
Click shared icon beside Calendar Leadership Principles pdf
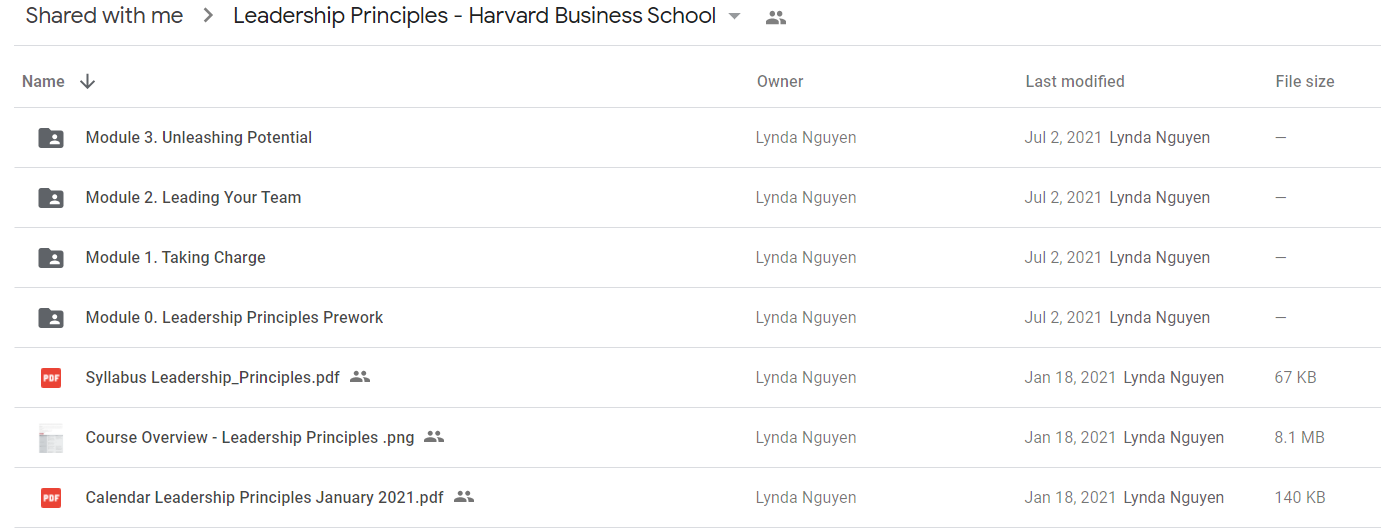[x=464, y=497]
